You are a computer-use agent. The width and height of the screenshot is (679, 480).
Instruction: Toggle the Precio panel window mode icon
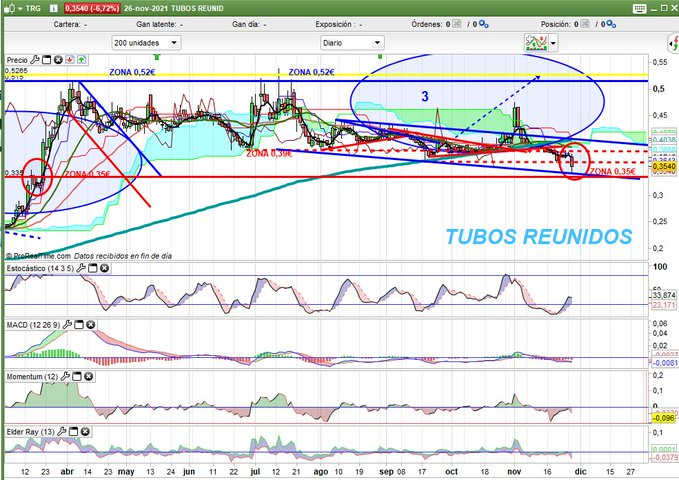pyautogui.click(x=46, y=60)
